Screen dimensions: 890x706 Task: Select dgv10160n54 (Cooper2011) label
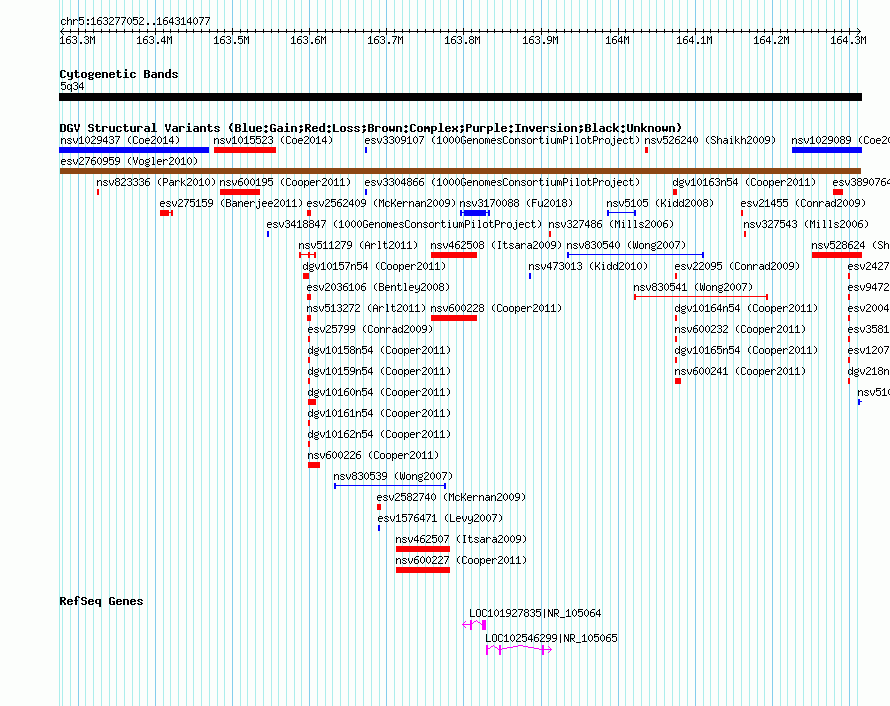[x=379, y=392]
